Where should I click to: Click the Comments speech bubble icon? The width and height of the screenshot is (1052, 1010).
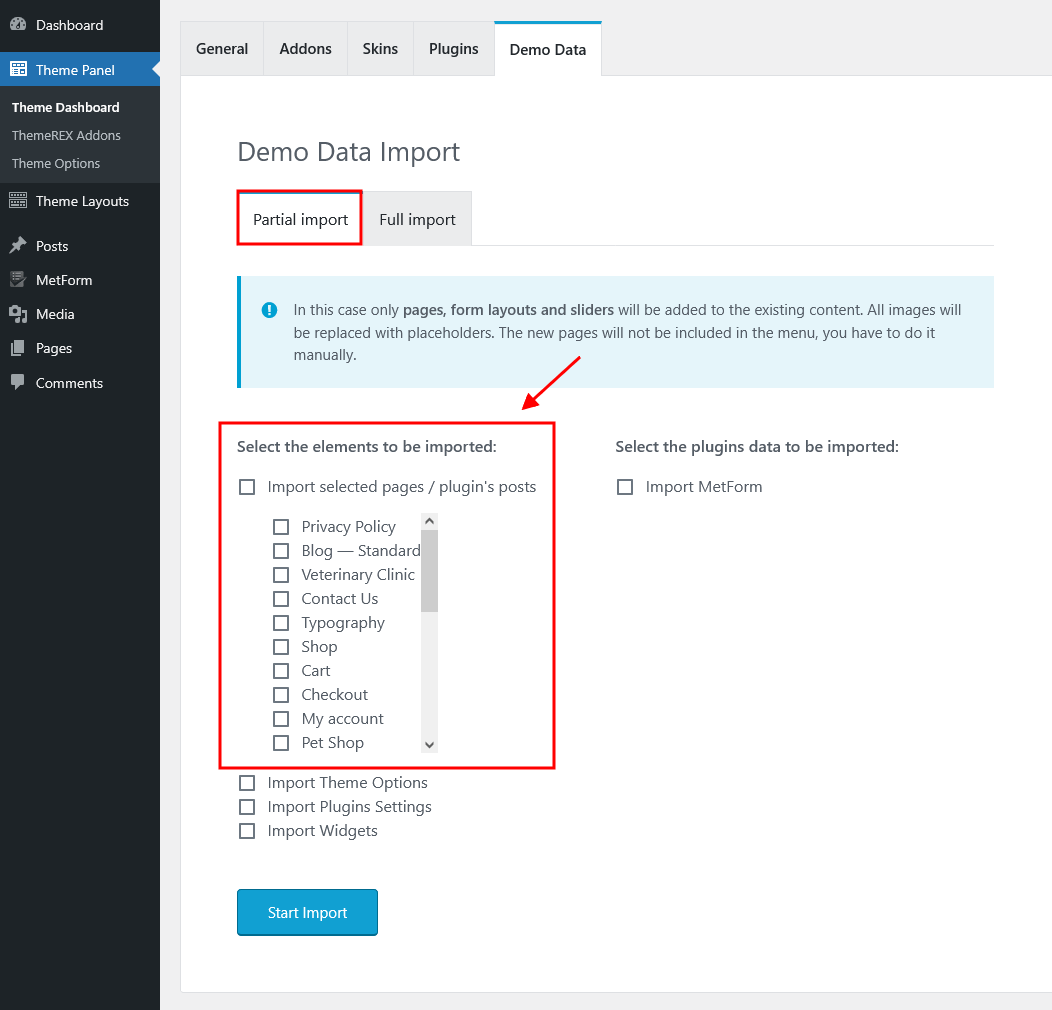(x=18, y=383)
